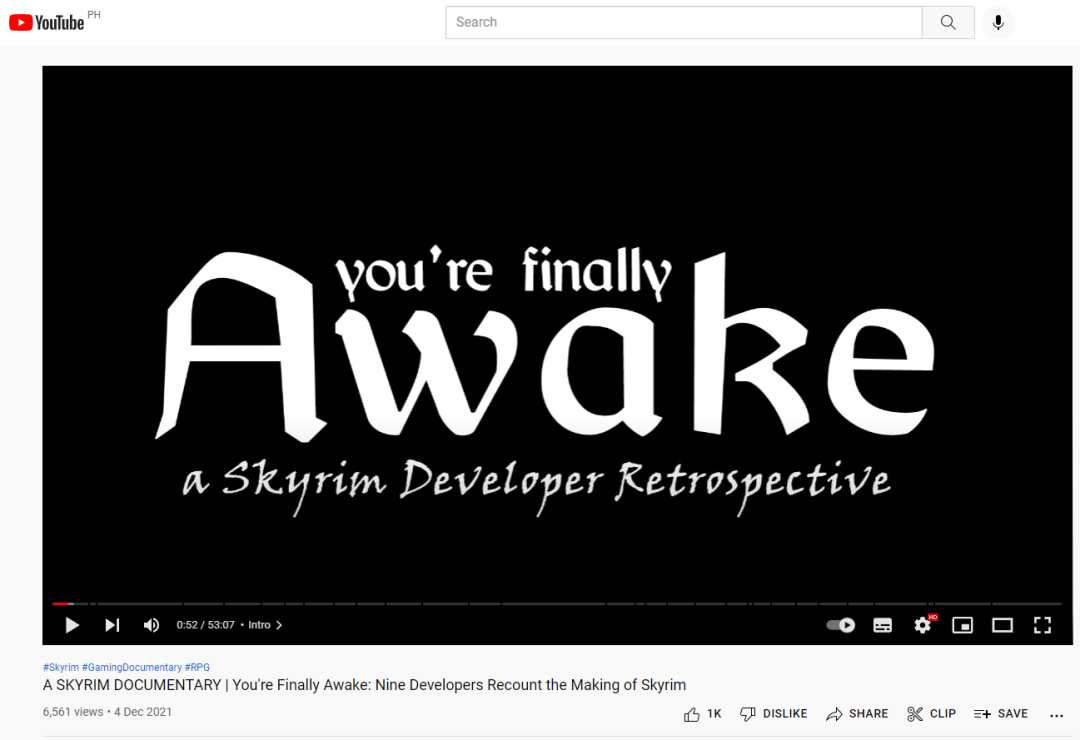The image size is (1080, 740).
Task: Toggle the autoplay switch
Action: (840, 625)
